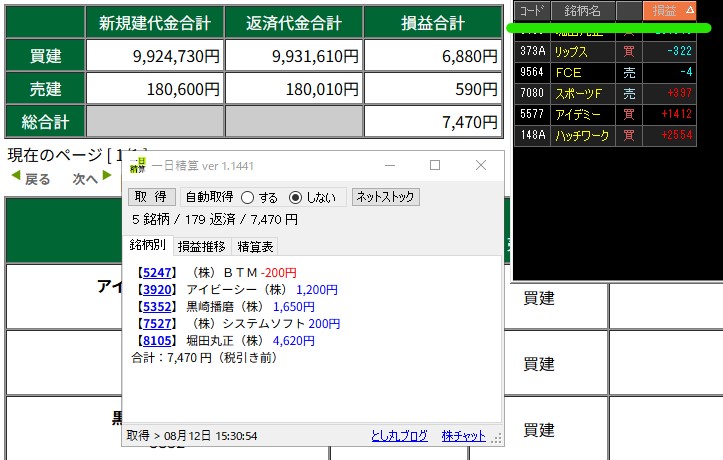Screen dimensions: 723x460
Task: Maximize the 一日精算 window
Action: click(x=435, y=165)
